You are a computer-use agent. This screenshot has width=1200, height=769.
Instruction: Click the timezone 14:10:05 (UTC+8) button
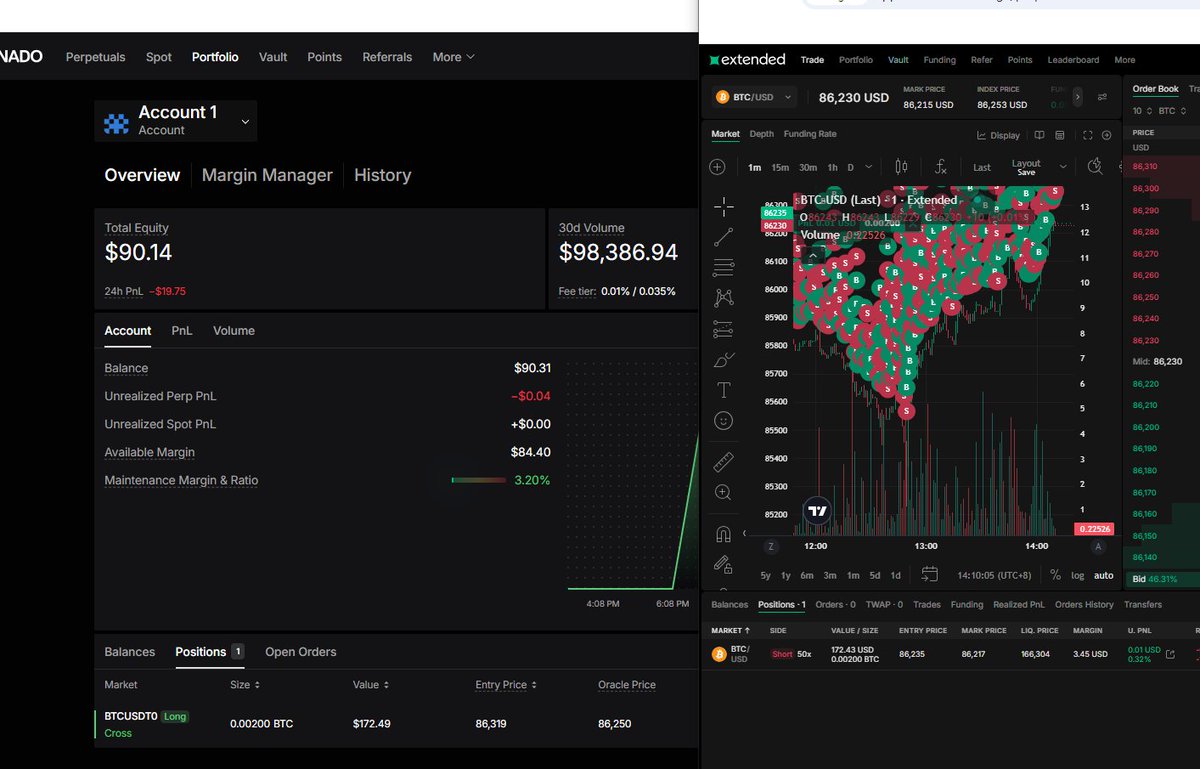click(994, 575)
